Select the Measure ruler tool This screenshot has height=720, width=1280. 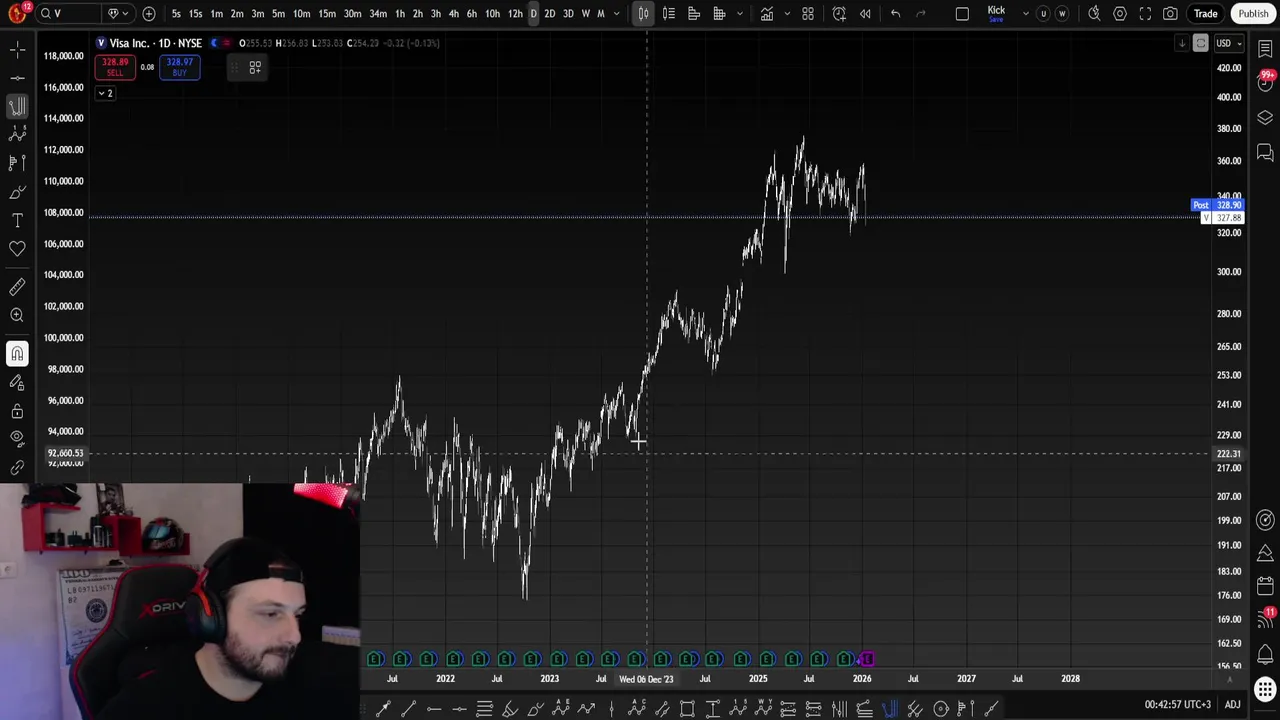coord(17,287)
